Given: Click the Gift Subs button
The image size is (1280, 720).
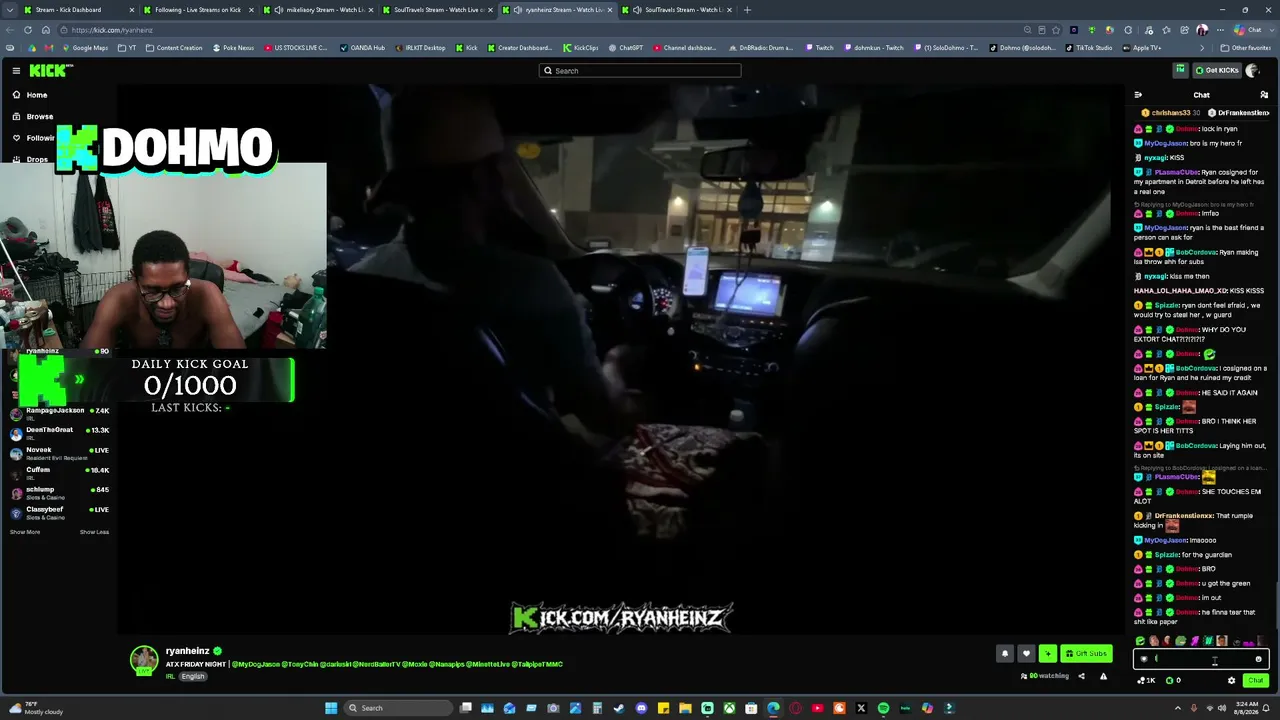Looking at the screenshot, I should (x=1086, y=654).
